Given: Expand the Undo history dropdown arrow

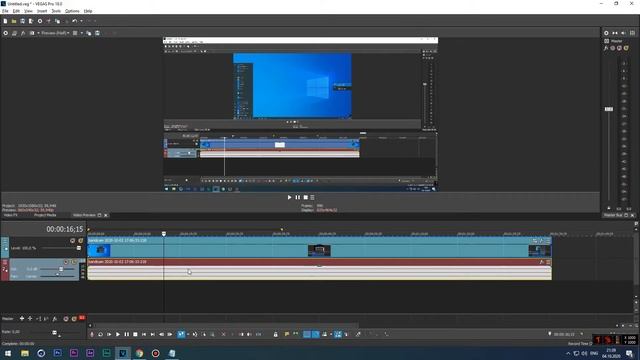Looking at the screenshot, I should (x=81, y=21).
